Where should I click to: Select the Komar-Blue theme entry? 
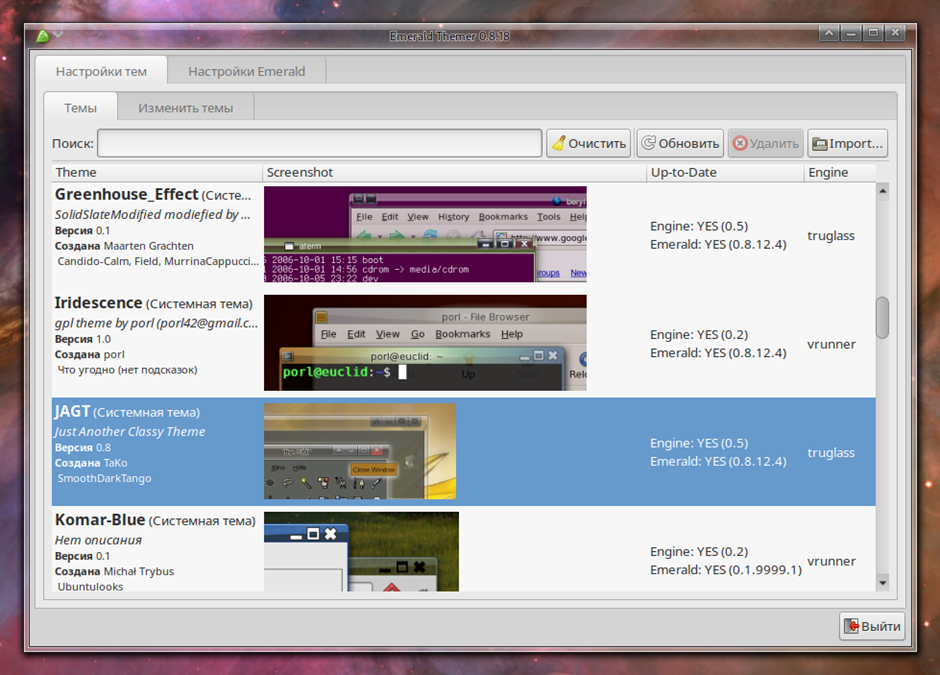tap(463, 550)
